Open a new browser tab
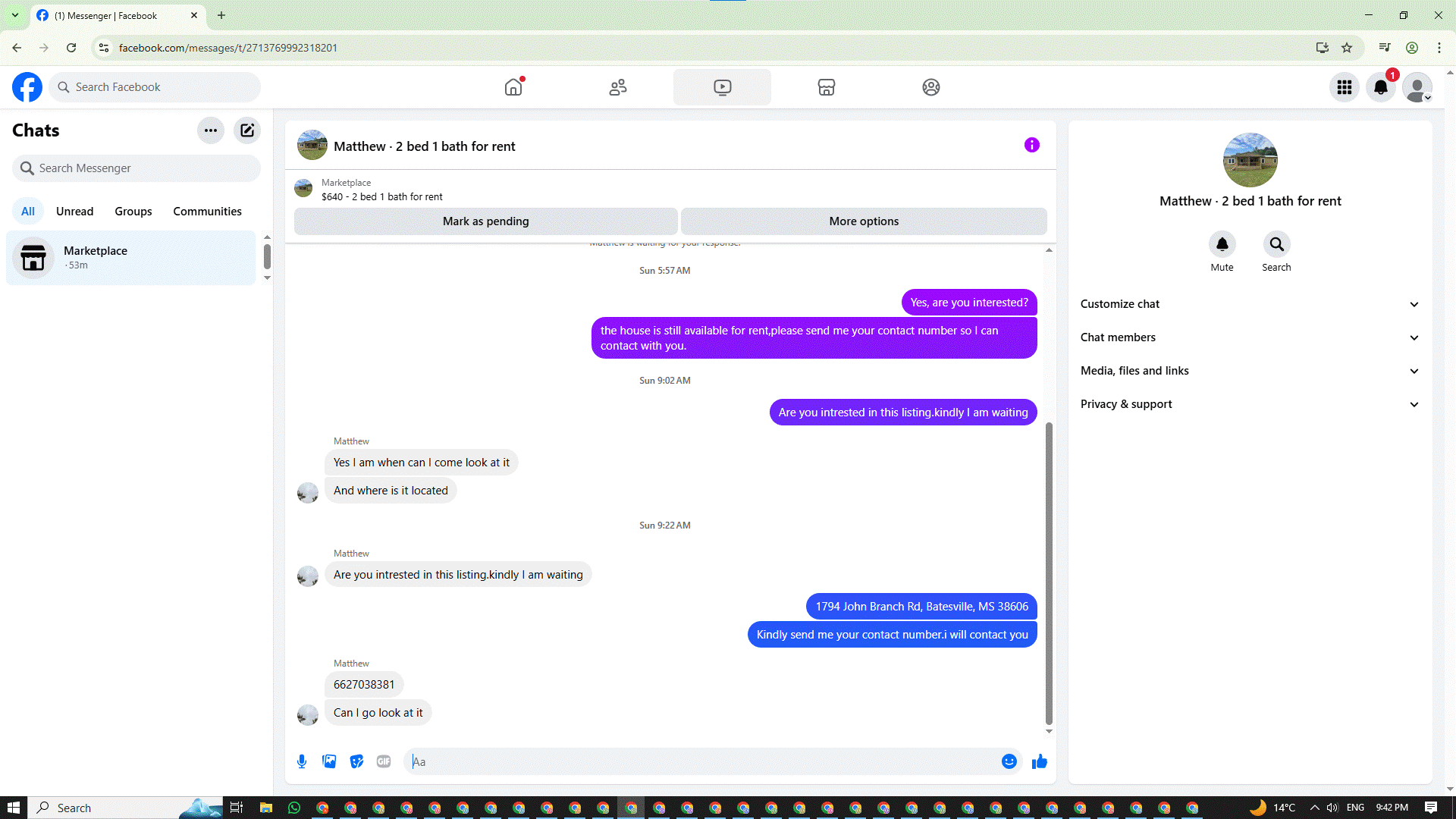The image size is (1456, 819). [x=221, y=15]
